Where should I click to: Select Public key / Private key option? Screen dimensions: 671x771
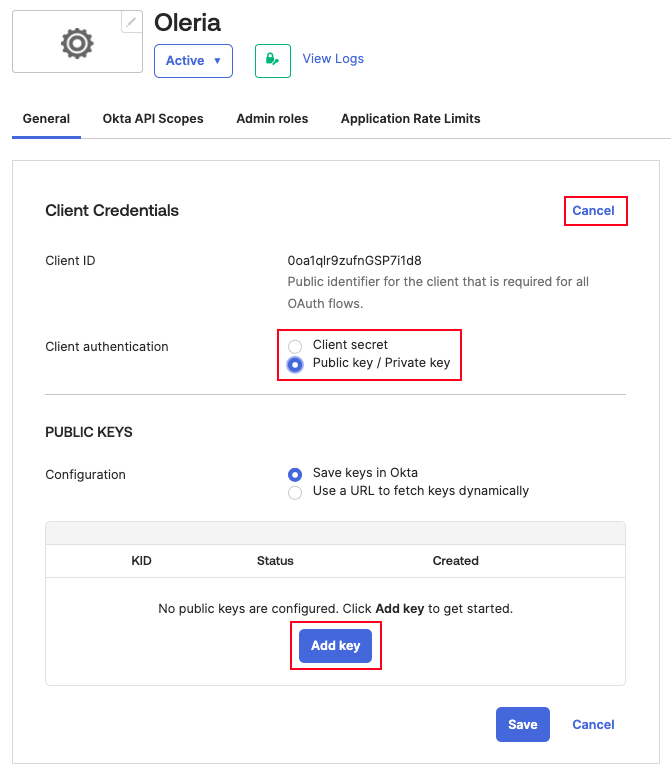click(295, 365)
